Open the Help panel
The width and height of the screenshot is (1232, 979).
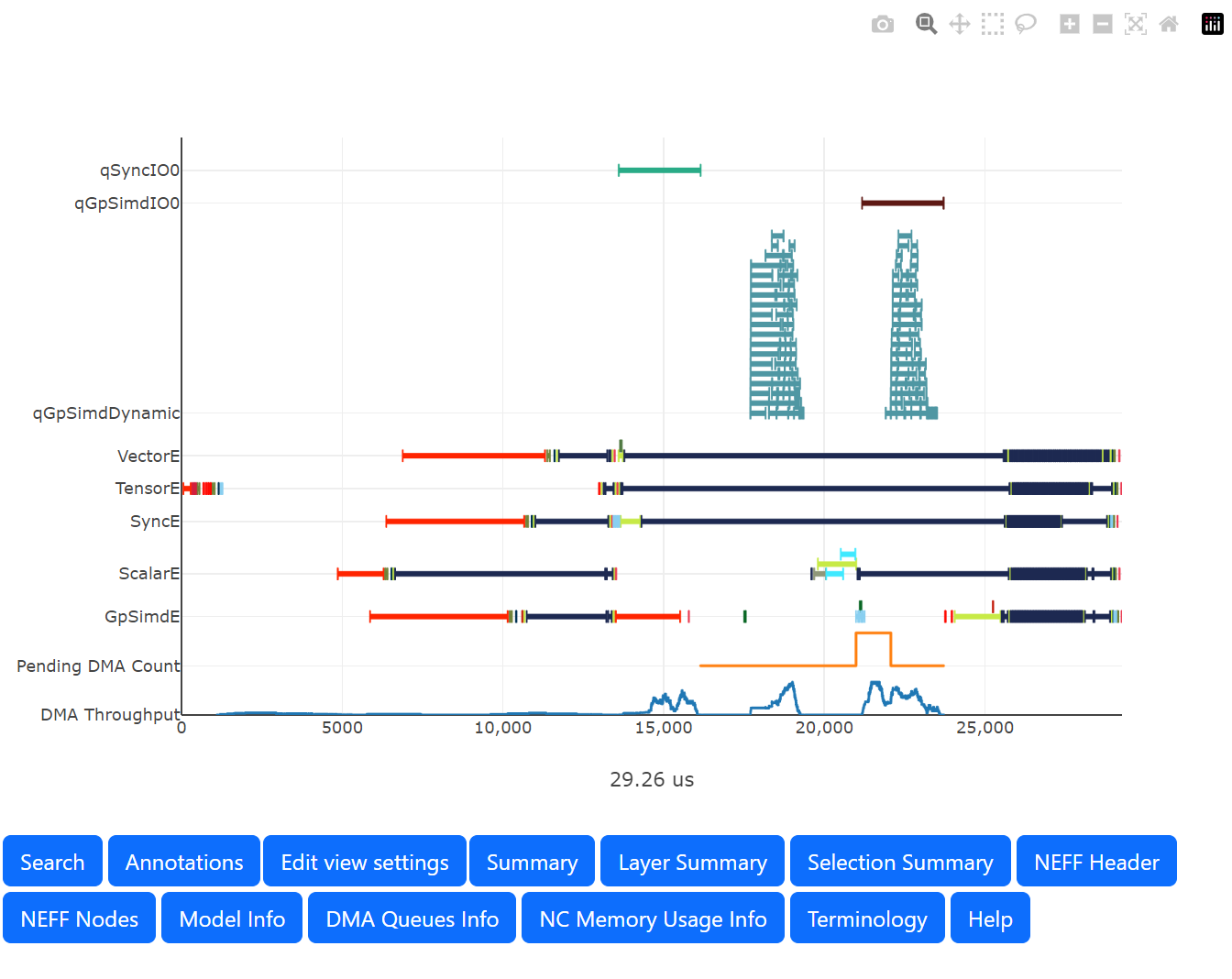[990, 918]
